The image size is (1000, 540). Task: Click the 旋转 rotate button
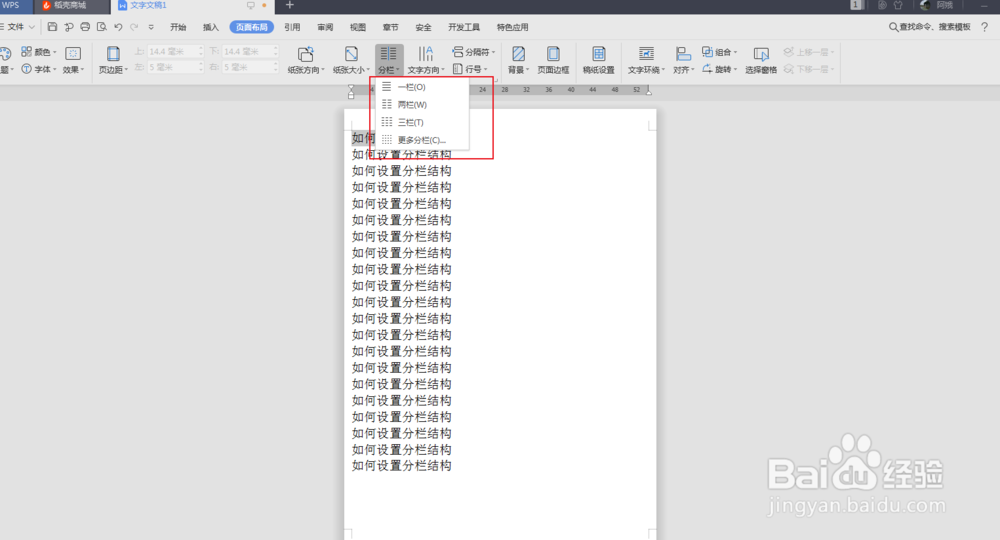[x=720, y=69]
